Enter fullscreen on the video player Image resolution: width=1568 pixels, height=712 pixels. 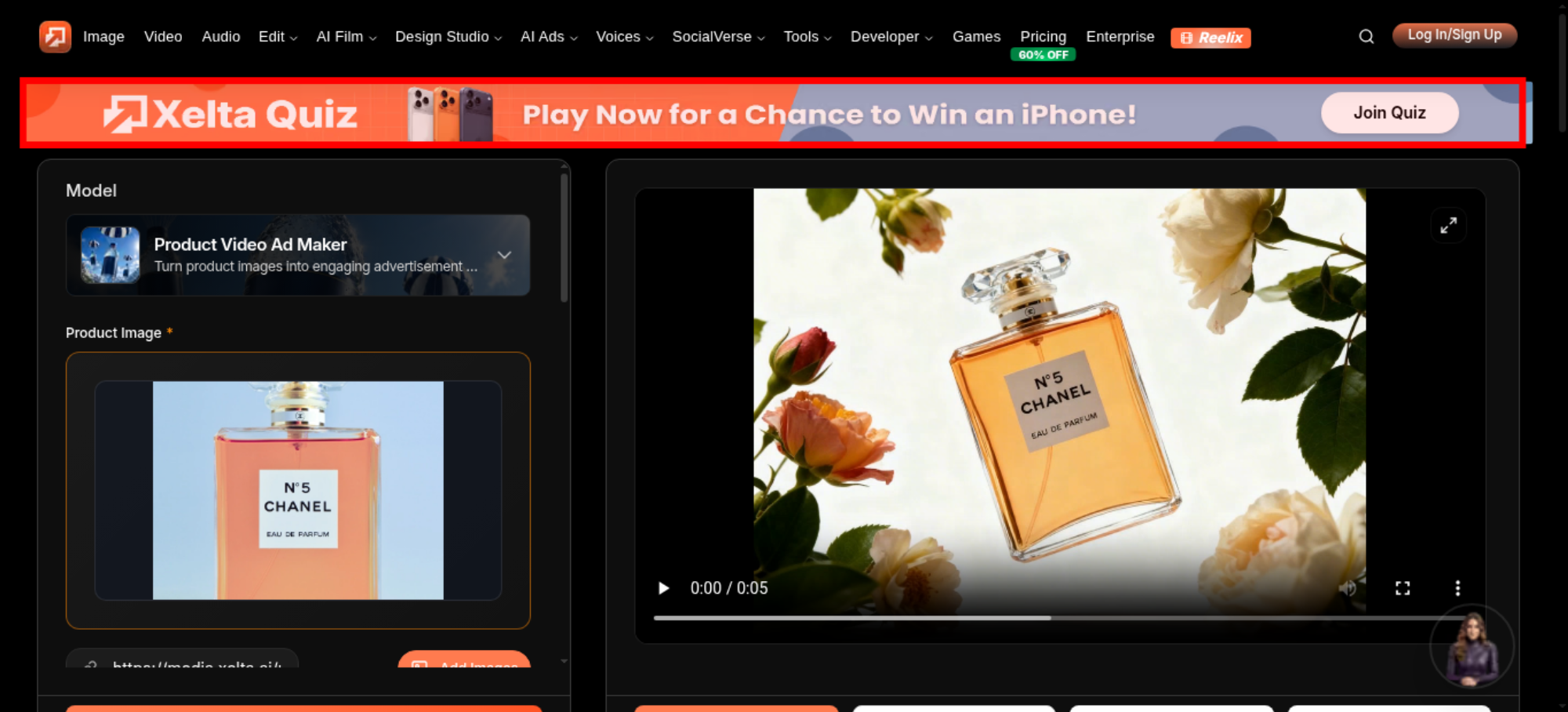tap(1403, 588)
